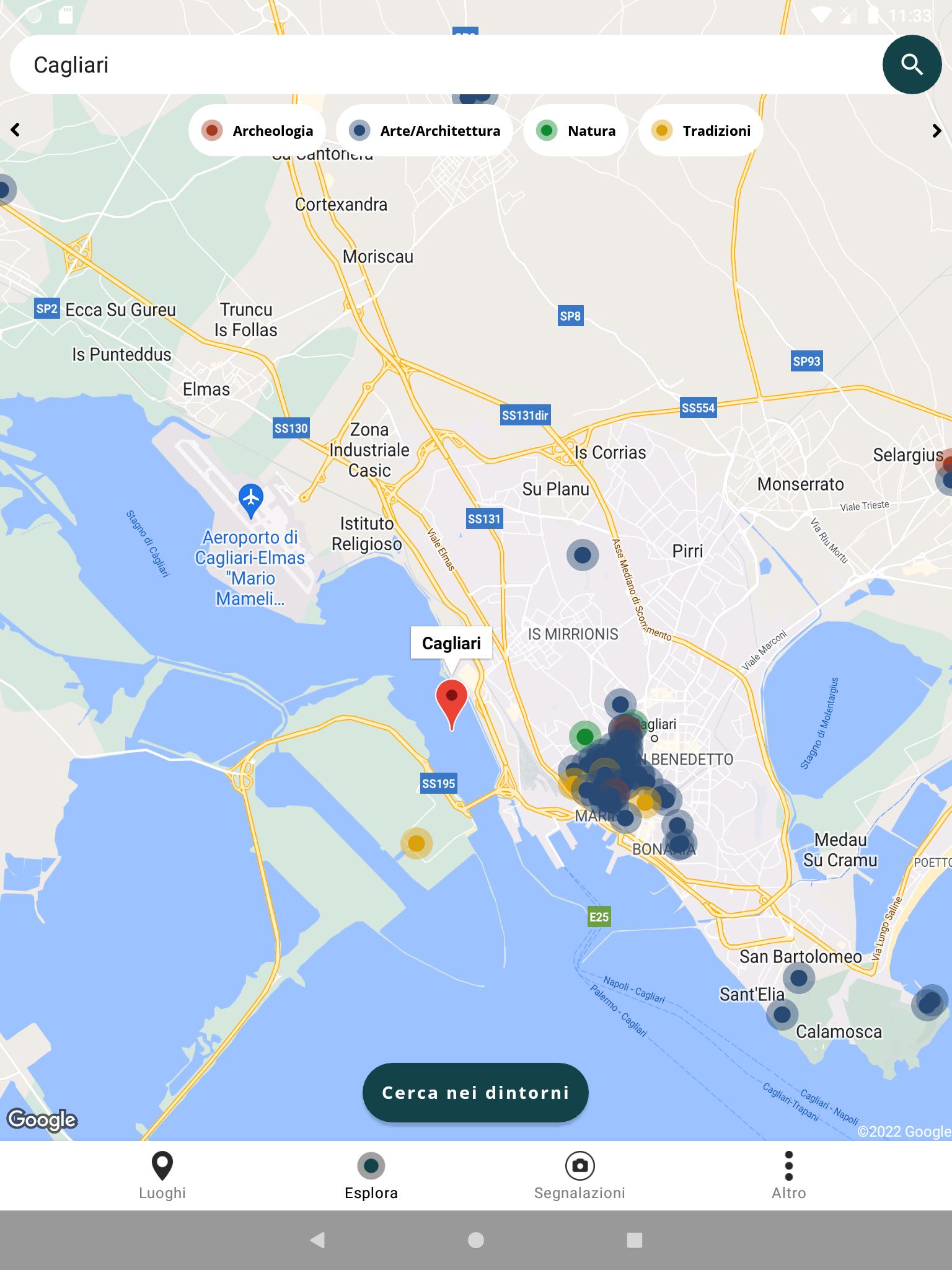Select the blue marker near Pirri

click(583, 555)
